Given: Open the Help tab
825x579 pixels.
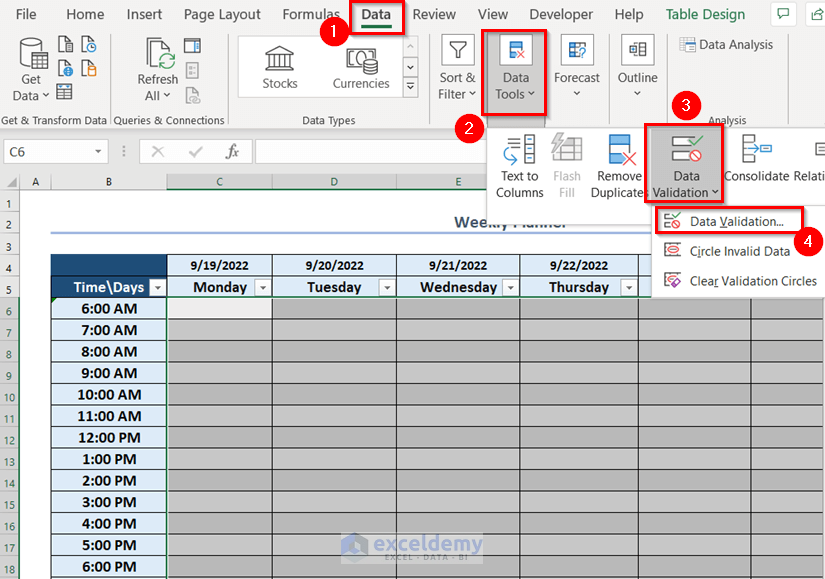Looking at the screenshot, I should pyautogui.click(x=629, y=14).
